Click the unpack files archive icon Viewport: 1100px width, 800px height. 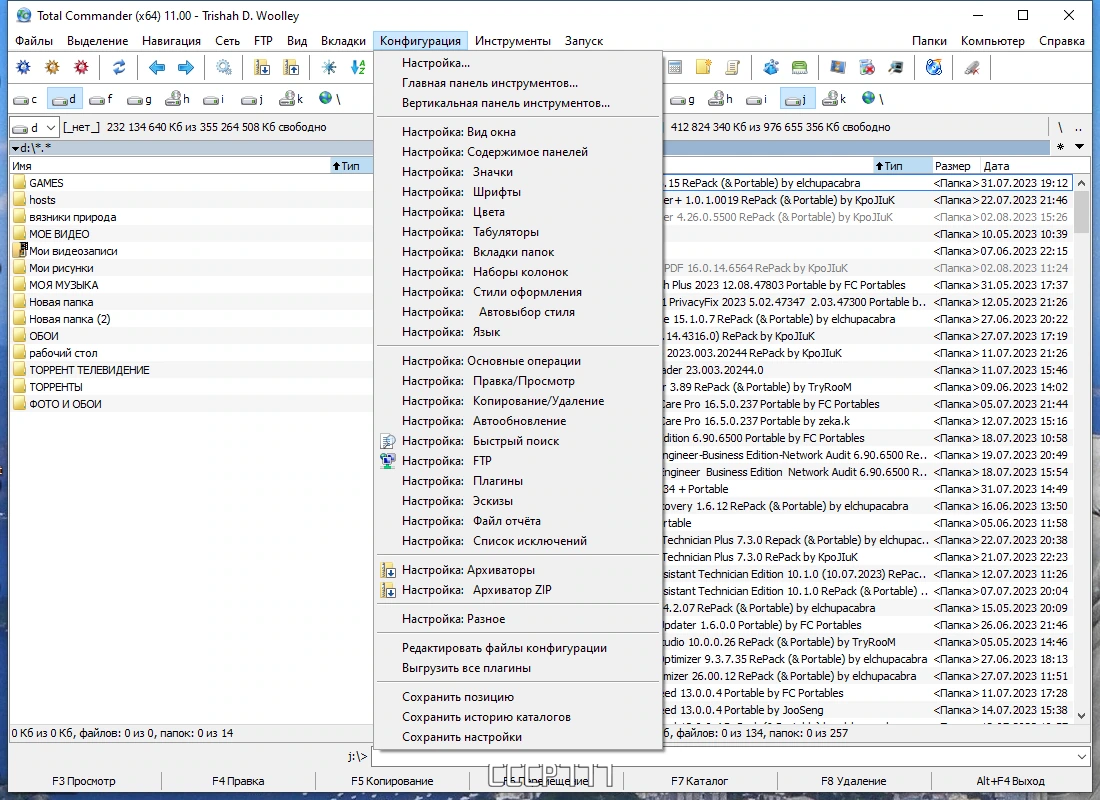pos(291,67)
